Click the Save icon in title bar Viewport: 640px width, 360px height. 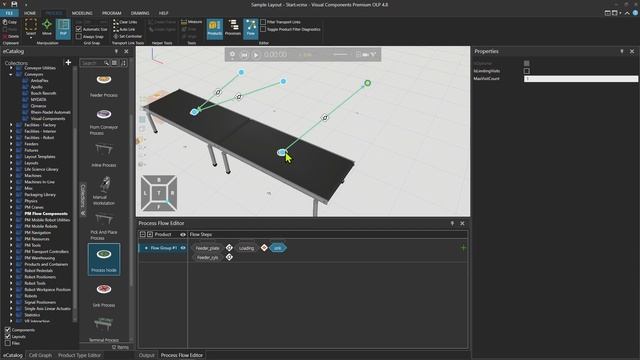(14, 4)
